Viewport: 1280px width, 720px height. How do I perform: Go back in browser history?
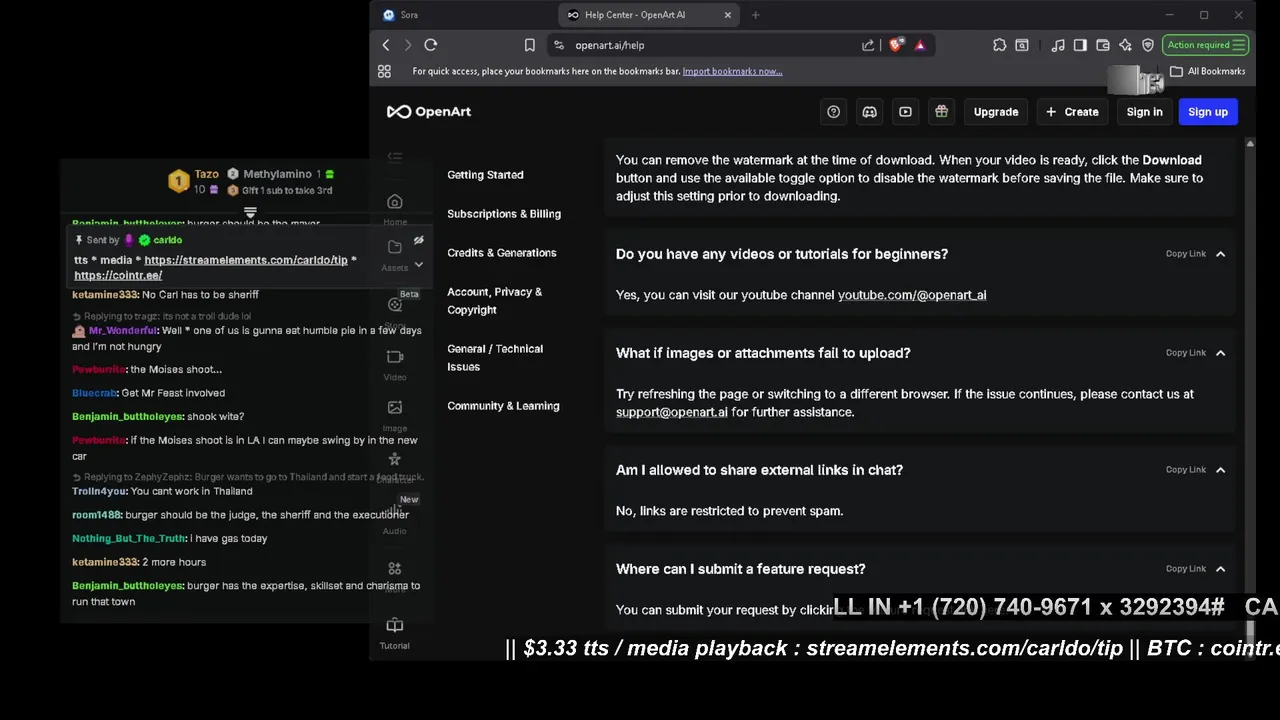click(386, 45)
